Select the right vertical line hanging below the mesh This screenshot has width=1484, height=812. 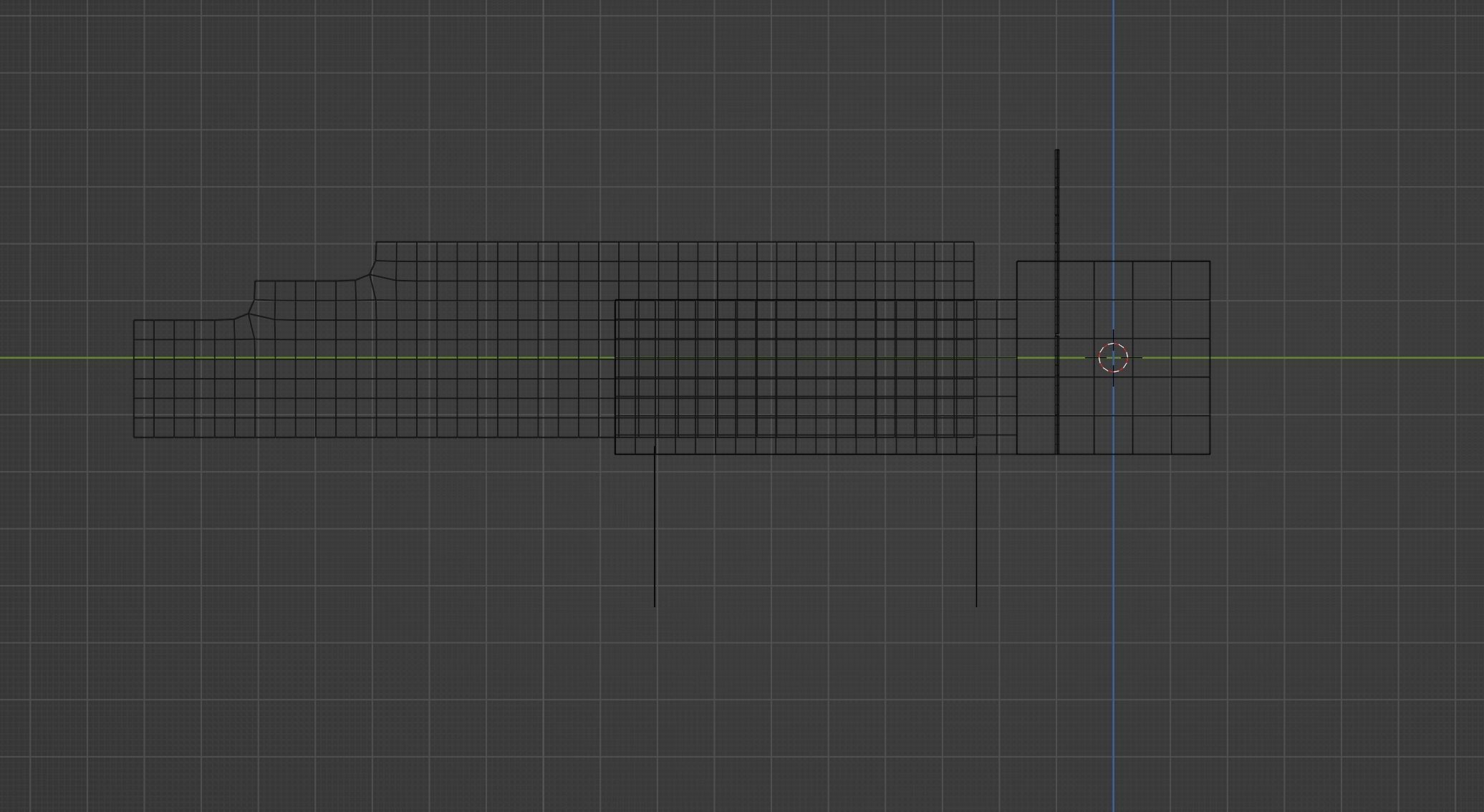pos(976,530)
